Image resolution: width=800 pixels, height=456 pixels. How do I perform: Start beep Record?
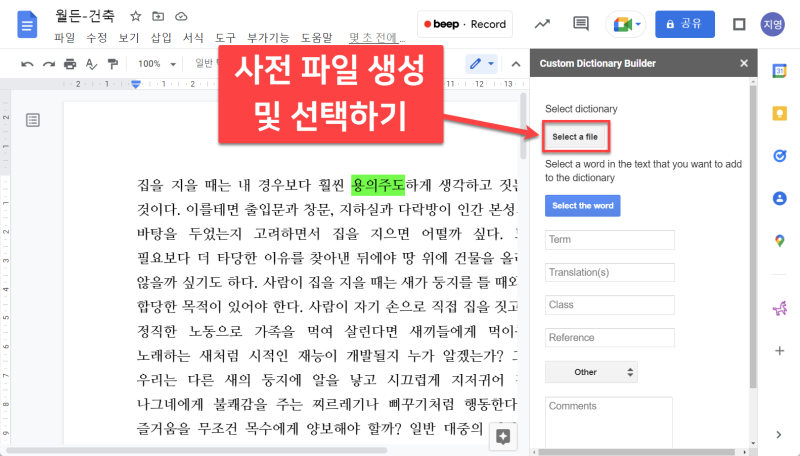click(465, 24)
